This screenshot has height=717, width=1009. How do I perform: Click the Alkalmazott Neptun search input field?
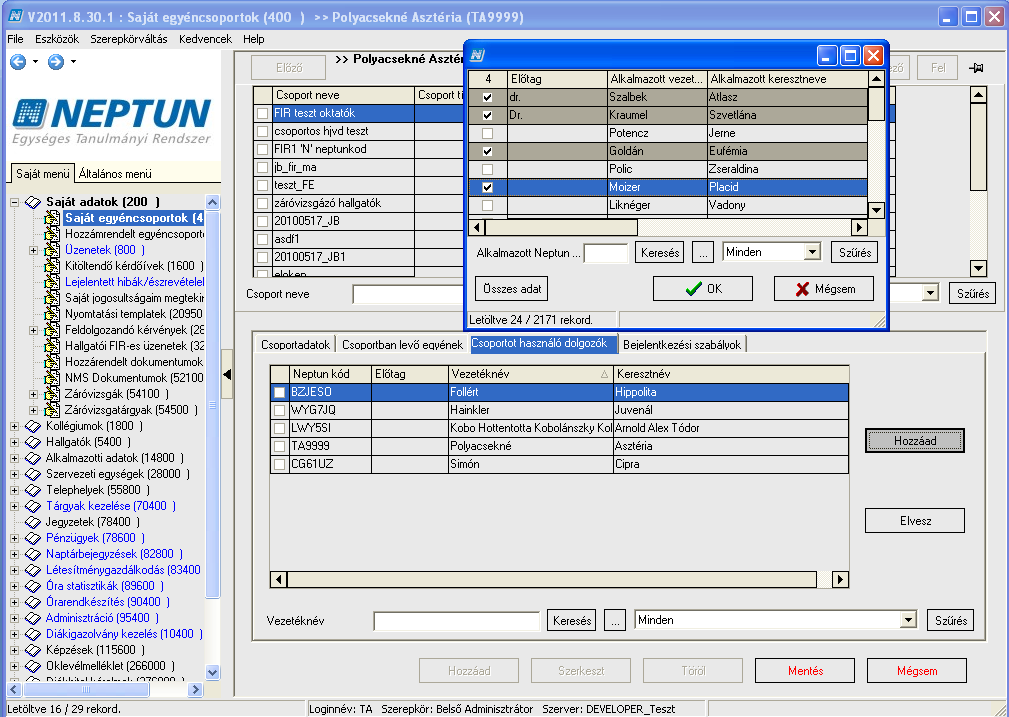click(606, 253)
